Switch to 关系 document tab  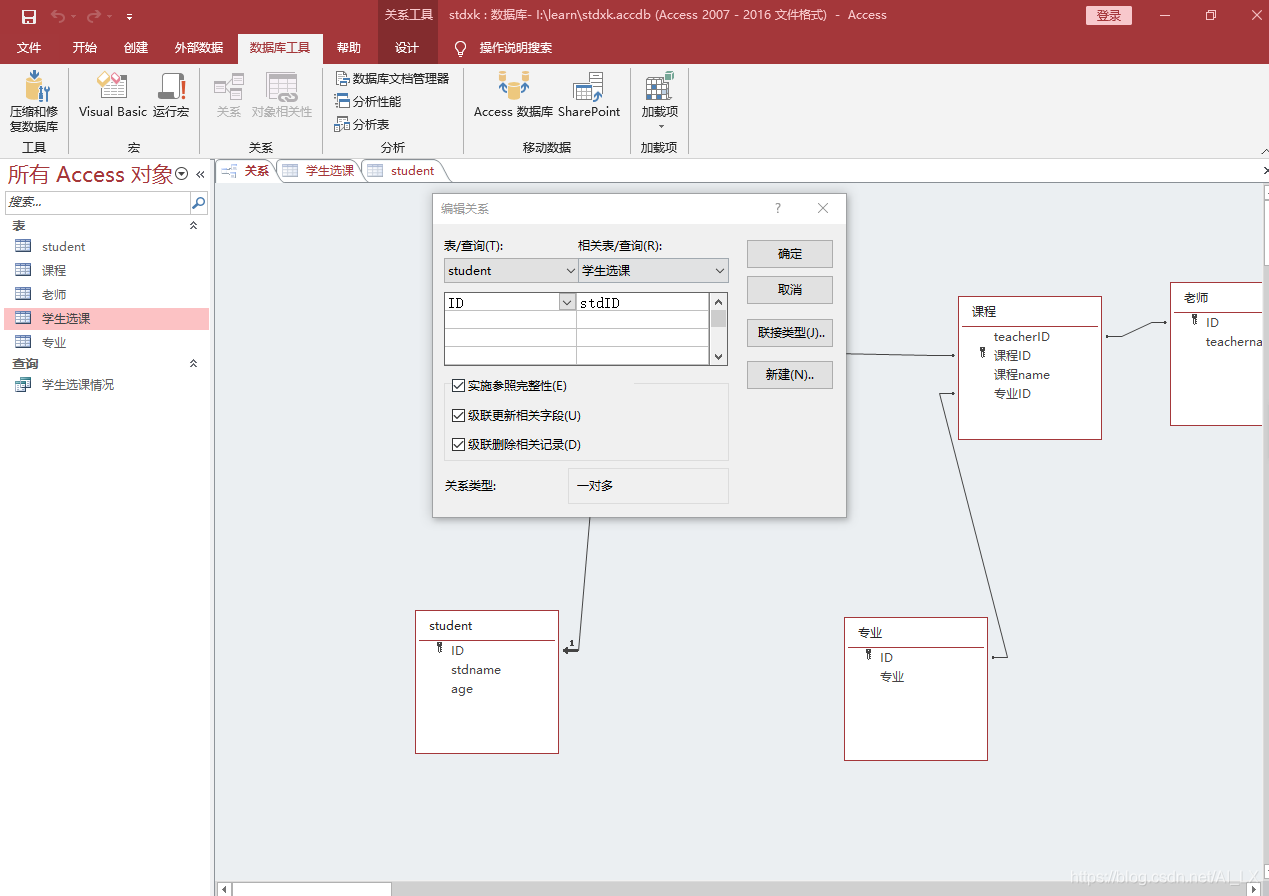[x=246, y=171]
